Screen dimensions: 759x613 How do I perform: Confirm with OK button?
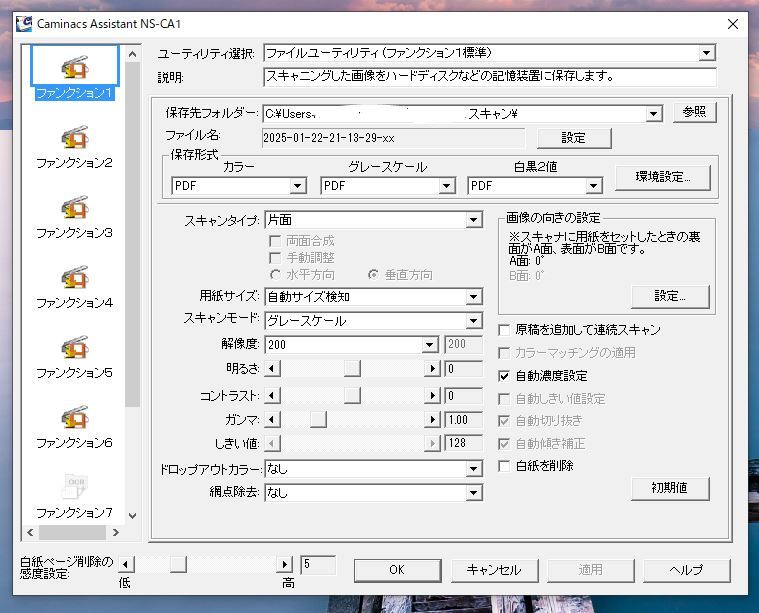point(397,570)
